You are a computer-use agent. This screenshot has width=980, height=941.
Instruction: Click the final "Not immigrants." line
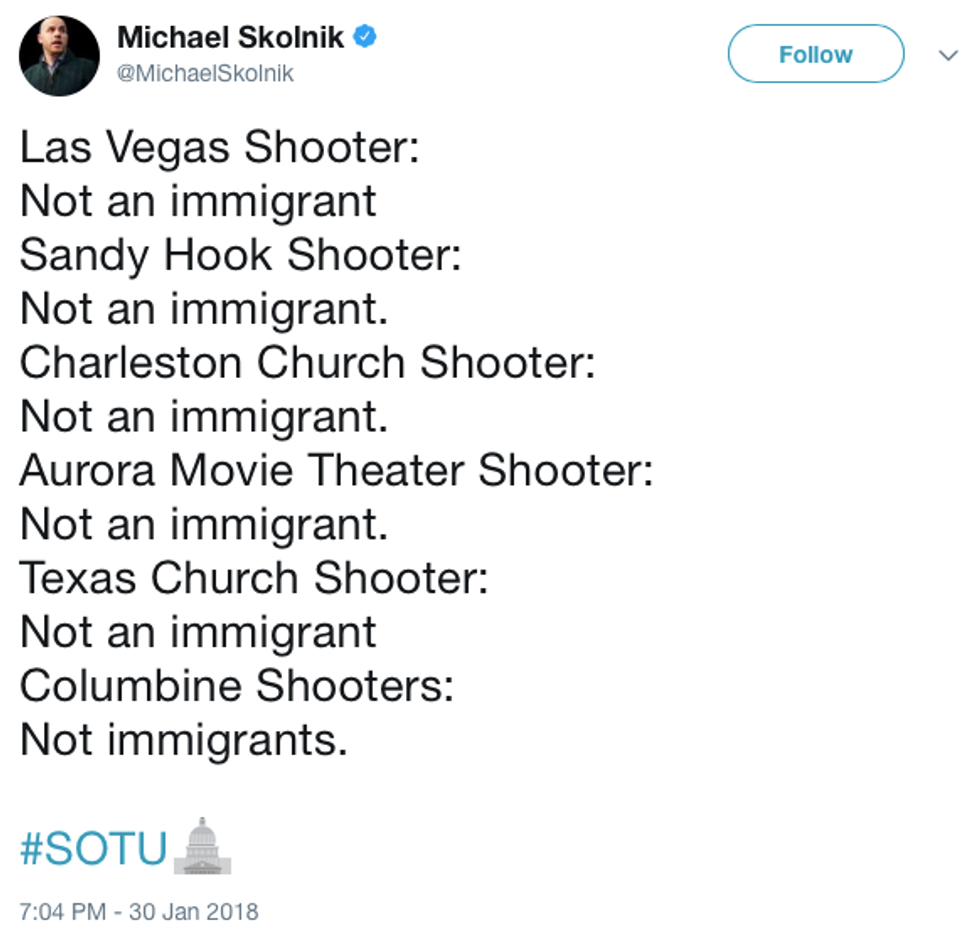point(184,740)
